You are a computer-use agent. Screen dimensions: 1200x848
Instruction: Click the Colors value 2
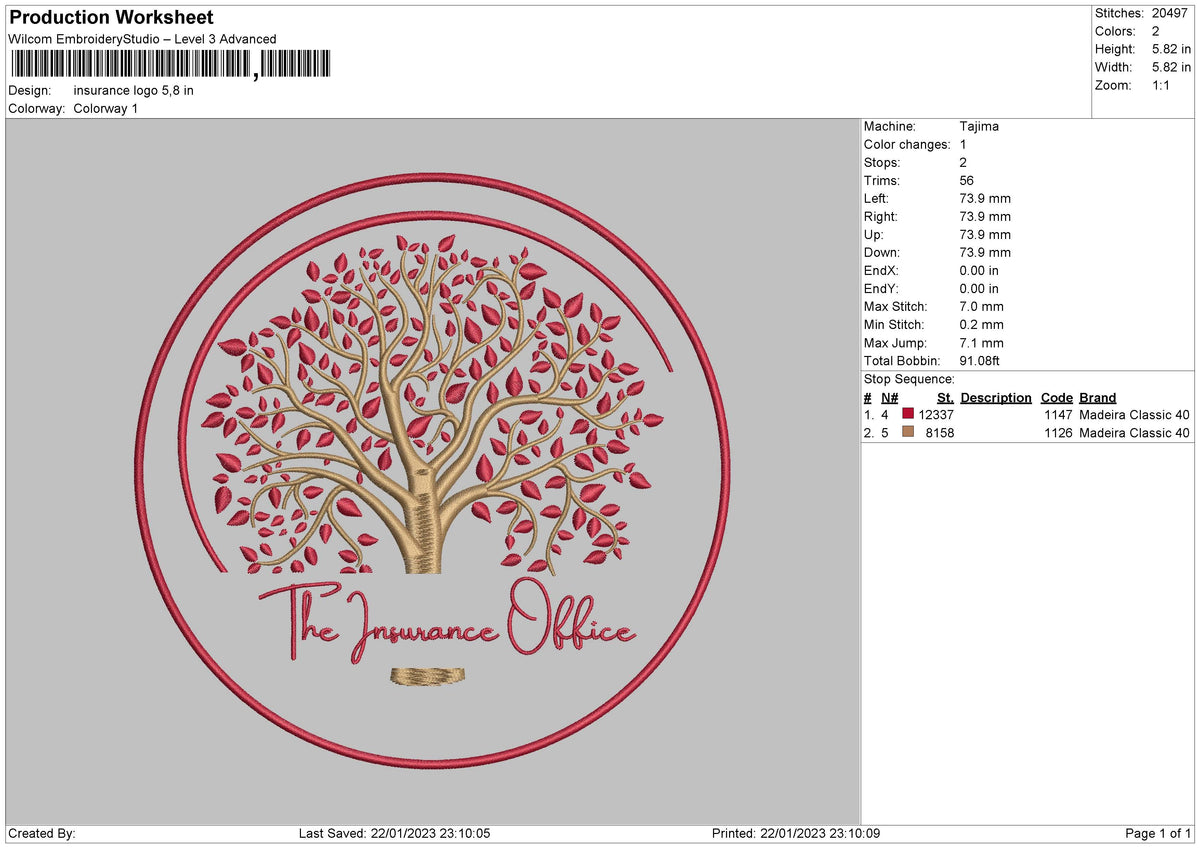(1156, 31)
